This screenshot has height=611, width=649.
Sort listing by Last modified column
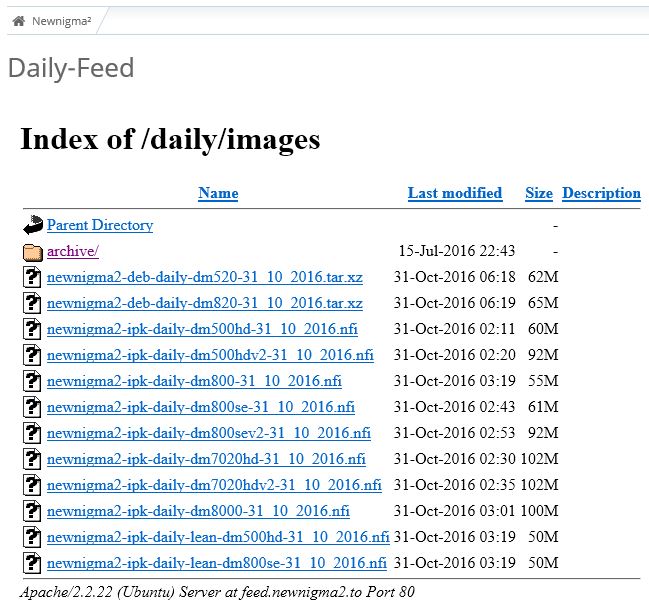click(454, 193)
